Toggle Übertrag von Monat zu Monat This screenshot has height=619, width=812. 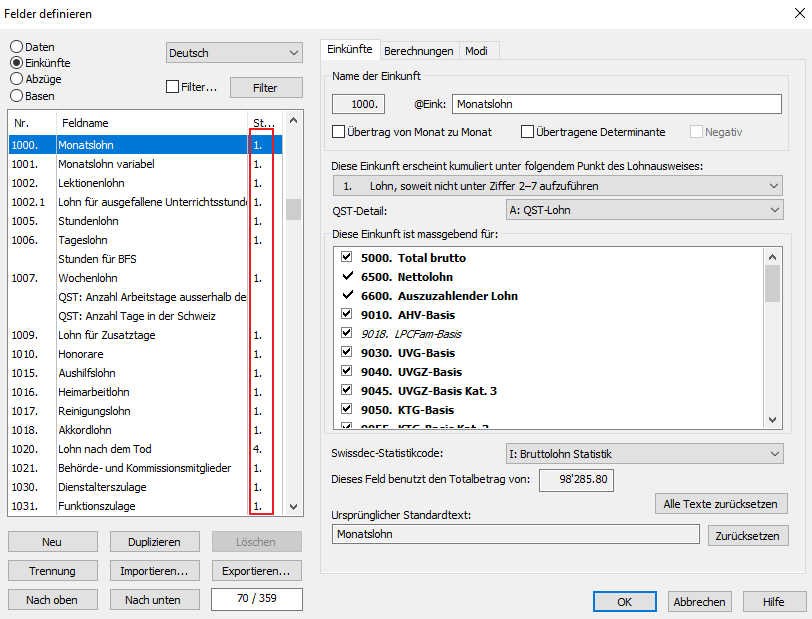click(339, 132)
